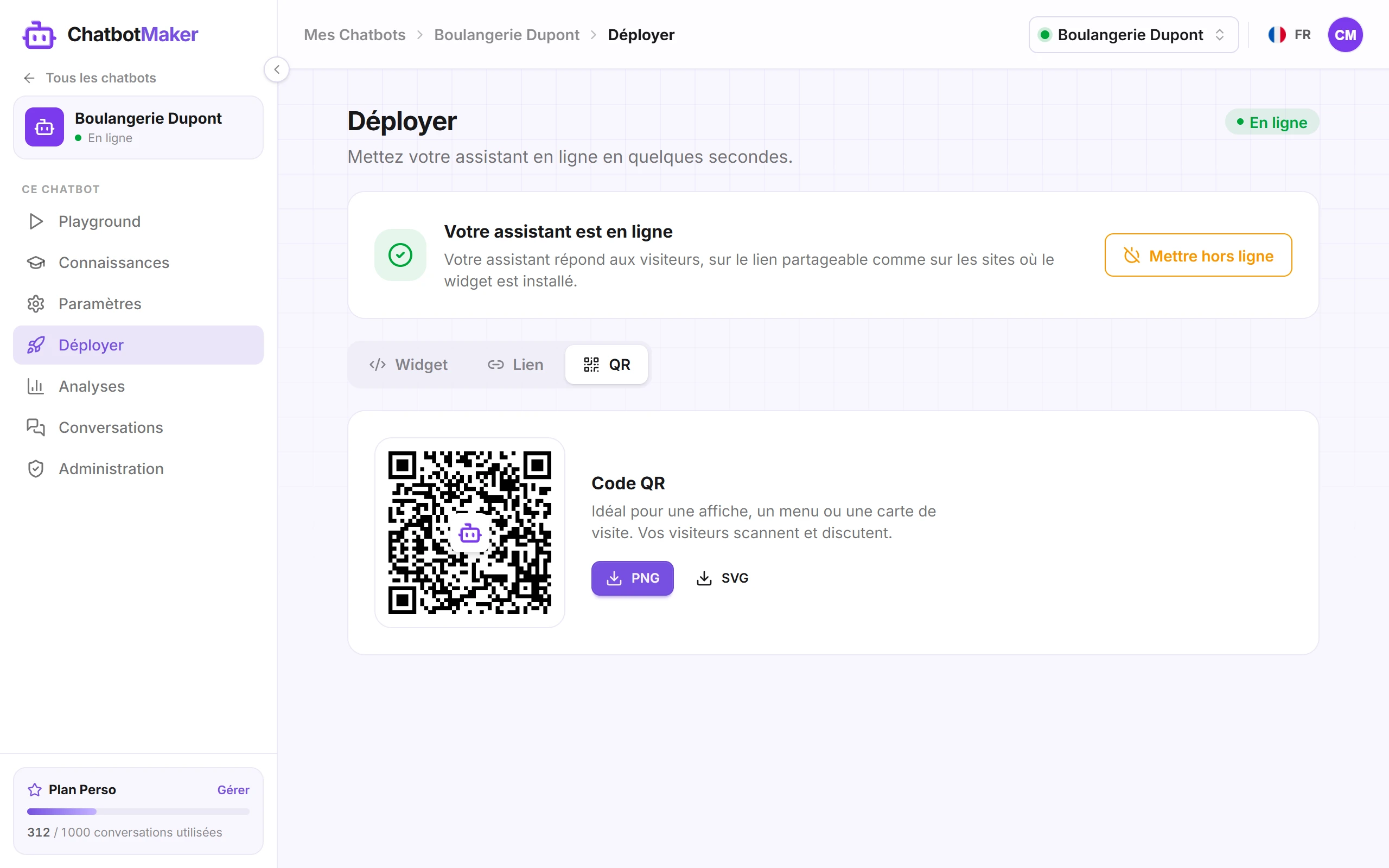Click the Code QR heading

pos(628,483)
